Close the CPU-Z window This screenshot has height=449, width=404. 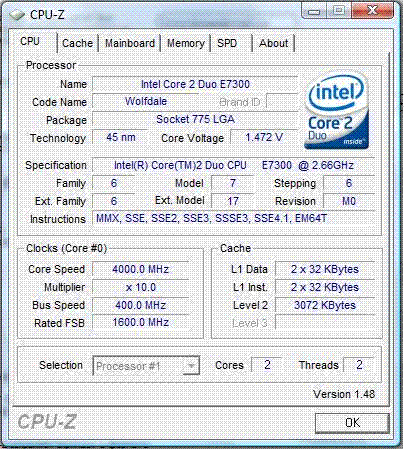(x=372, y=11)
